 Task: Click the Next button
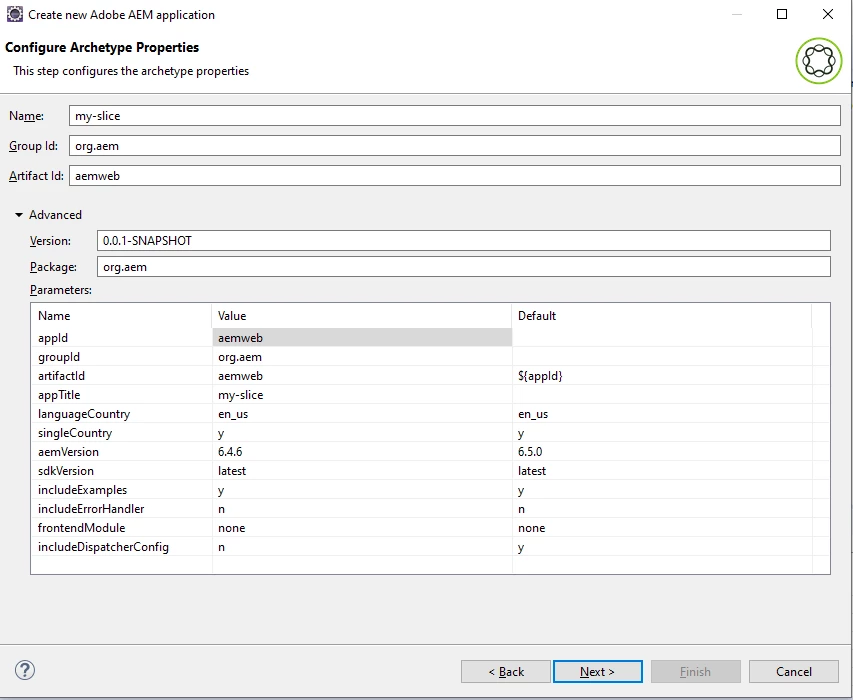[x=597, y=672]
